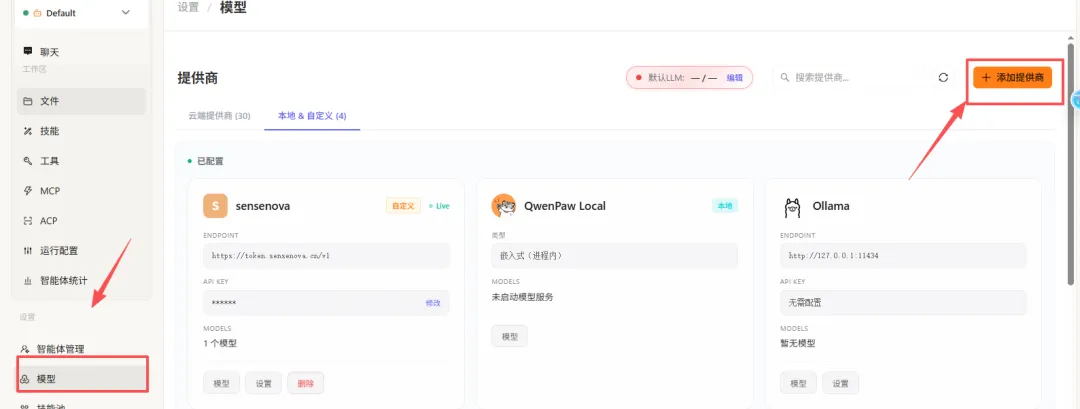Click 修改 in sensenova API key
This screenshot has width=1080, height=409.
click(433, 303)
